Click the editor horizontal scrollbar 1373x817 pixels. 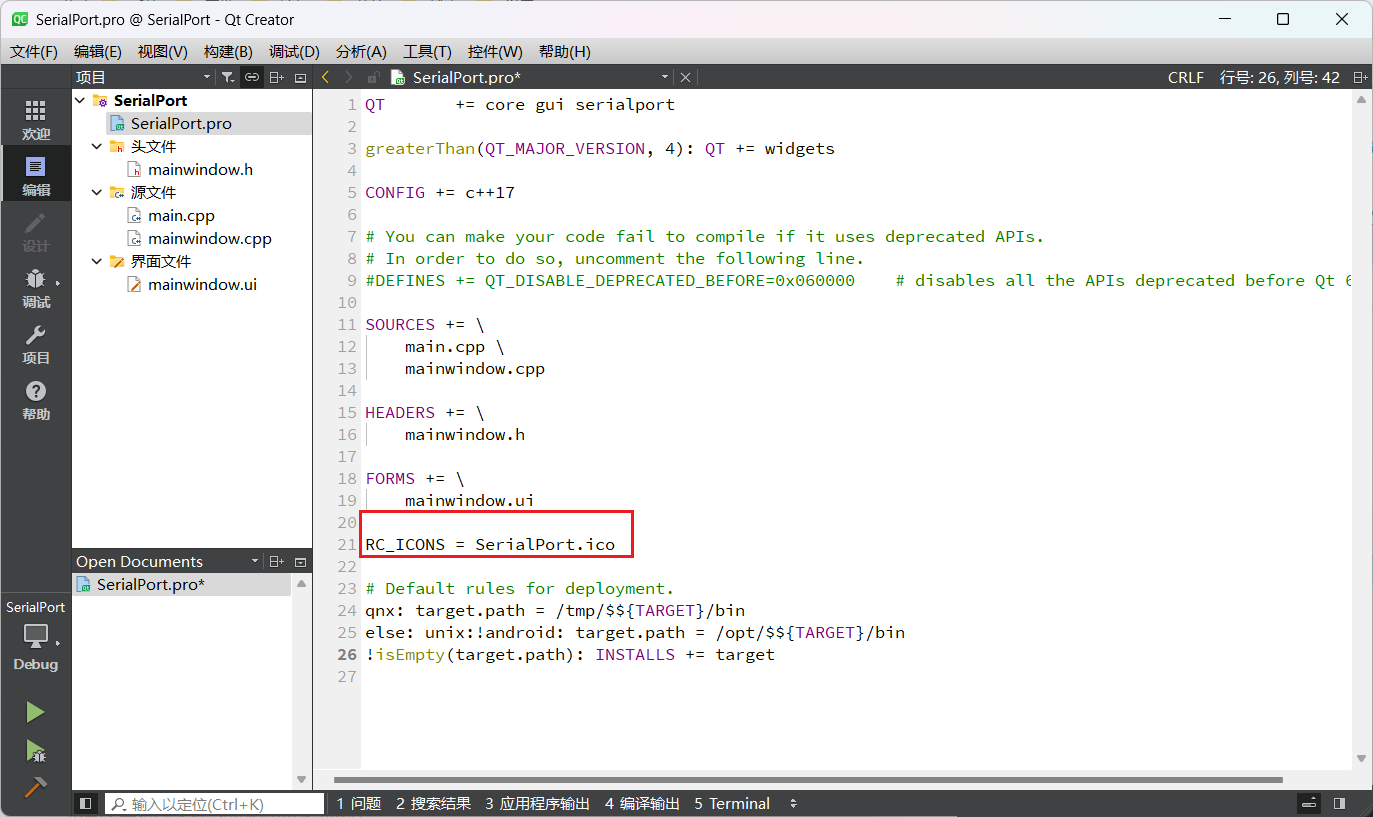(808, 779)
